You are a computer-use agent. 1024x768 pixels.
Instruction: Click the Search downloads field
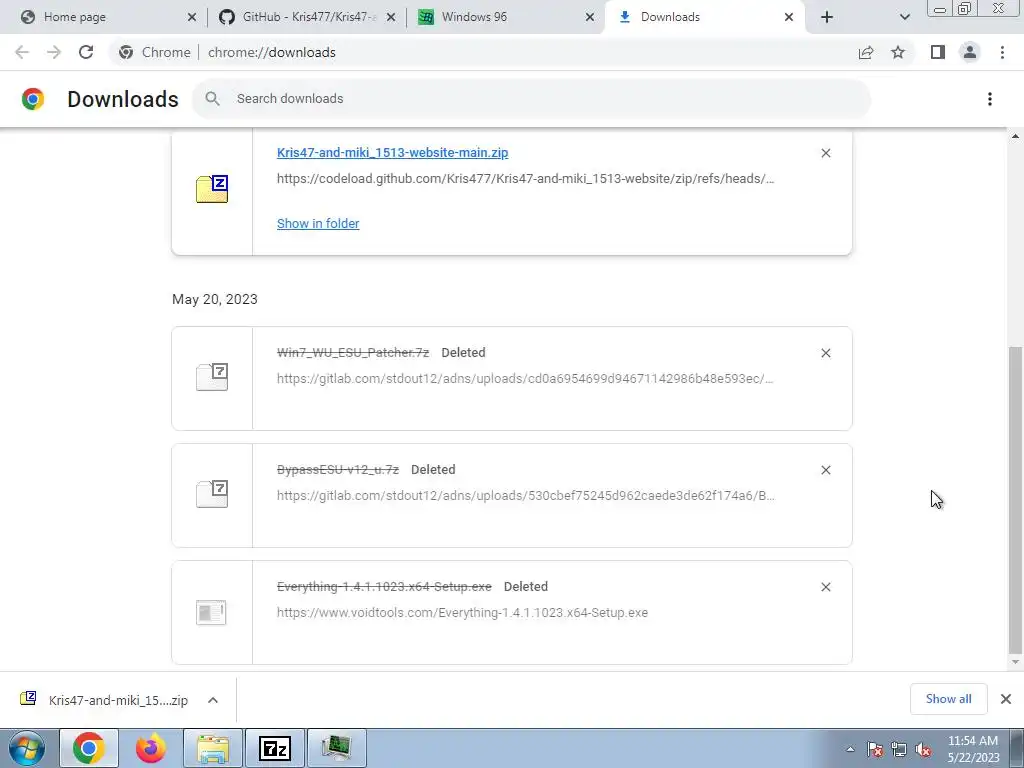coord(531,99)
